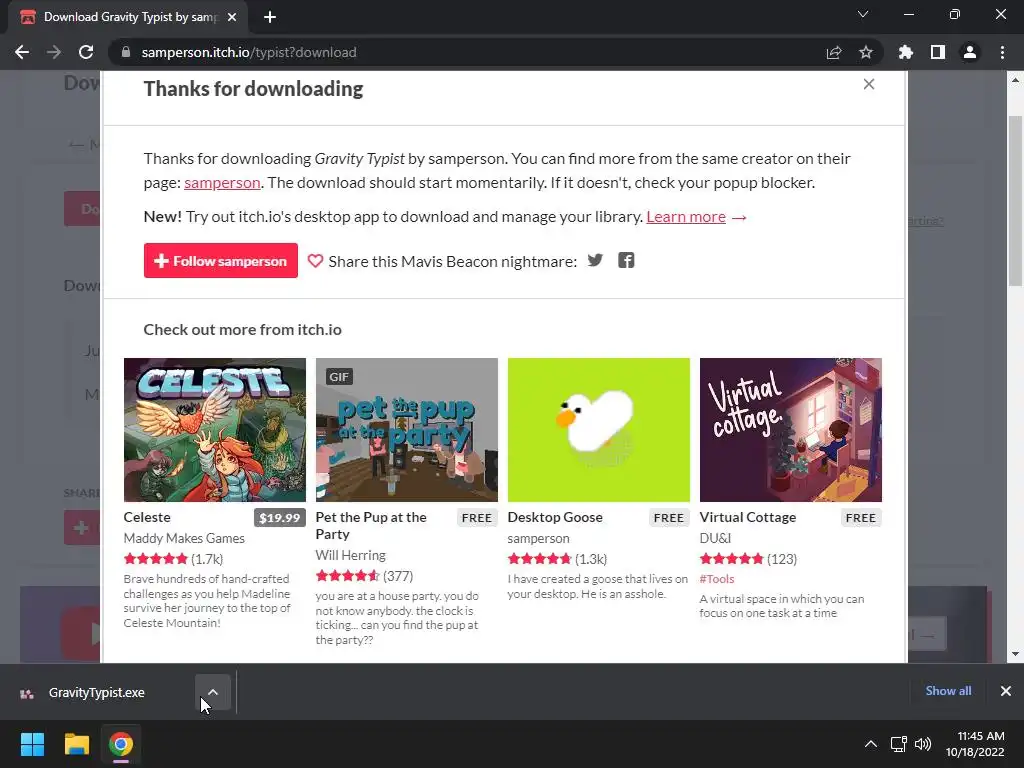Open Windows Start menu
The image size is (1024, 768).
tap(32, 744)
